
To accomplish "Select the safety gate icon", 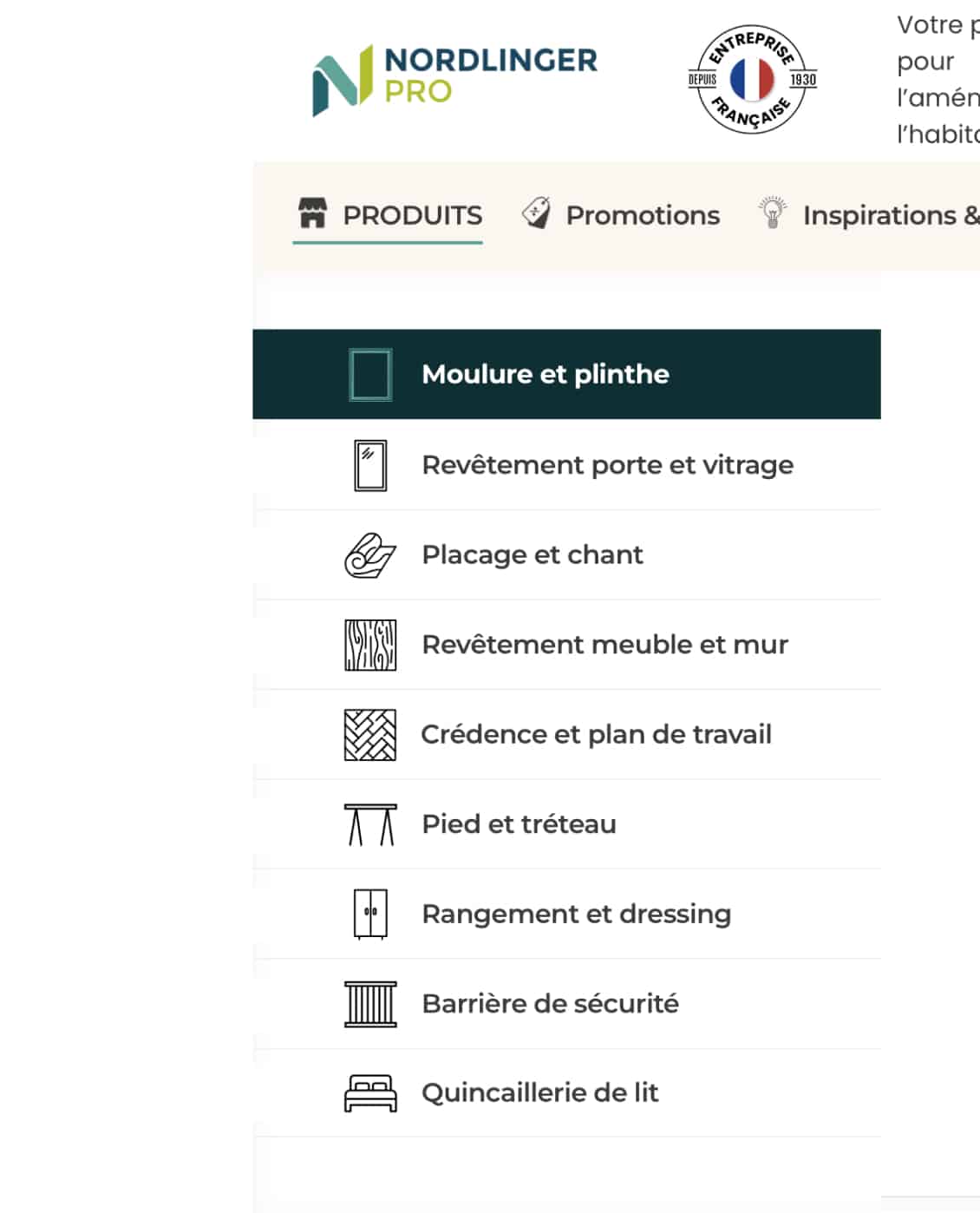I will (370, 1004).
